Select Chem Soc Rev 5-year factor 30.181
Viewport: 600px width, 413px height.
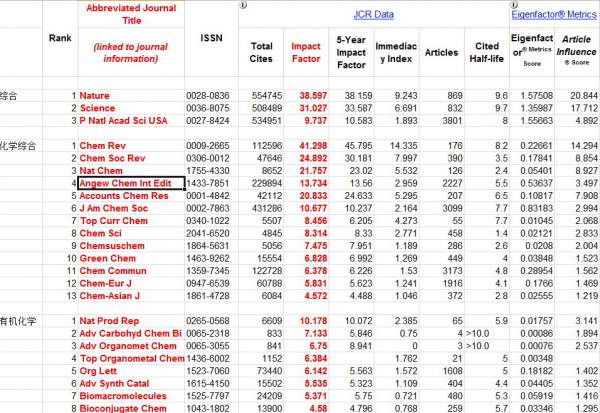358,158
